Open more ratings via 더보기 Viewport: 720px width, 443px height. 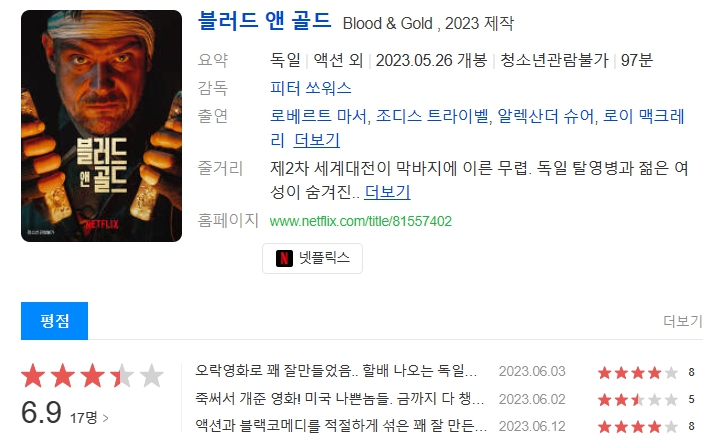pos(683,321)
